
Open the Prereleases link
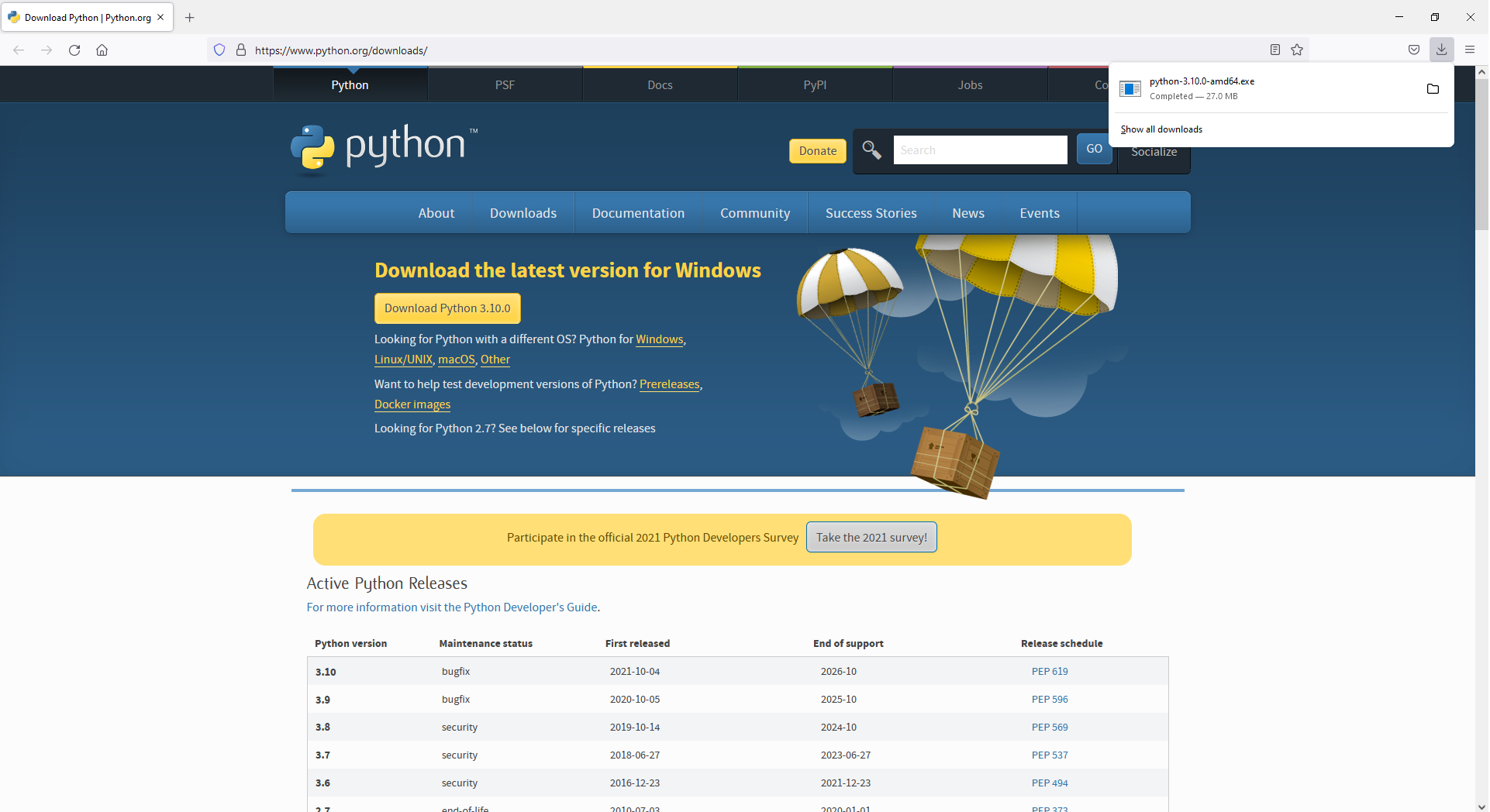tap(670, 384)
